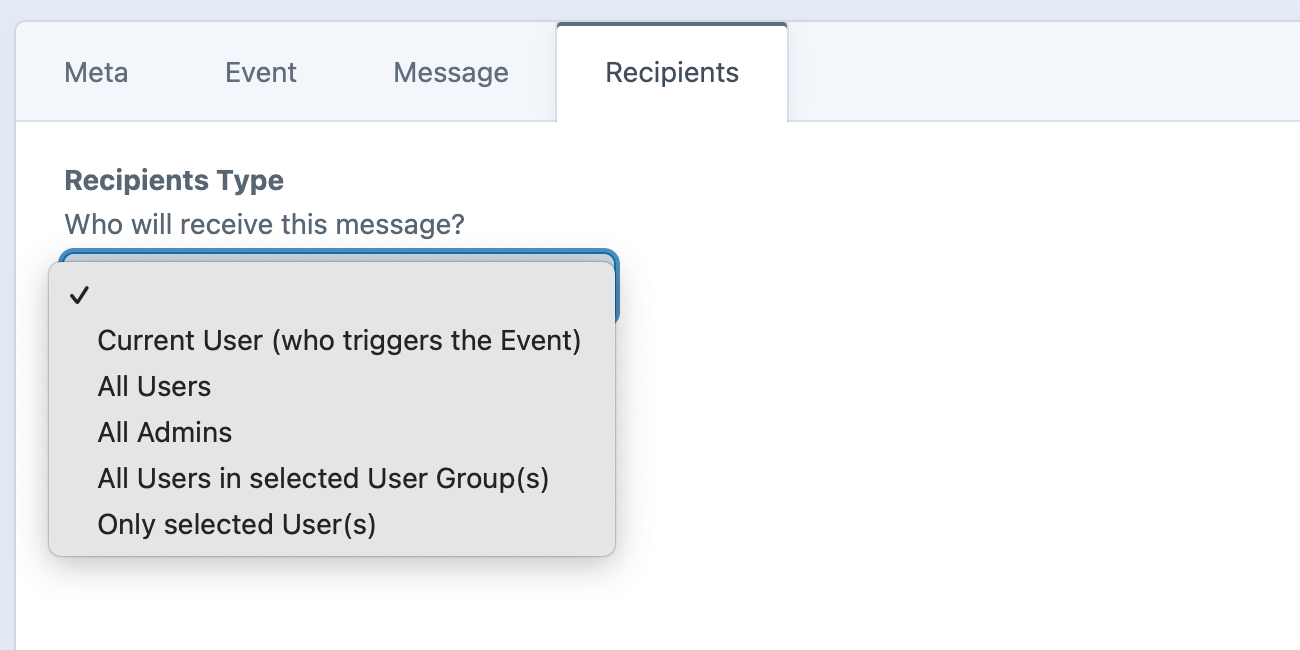Open the Event tab
Image resolution: width=1300 pixels, height=650 pixels.
coord(261,73)
